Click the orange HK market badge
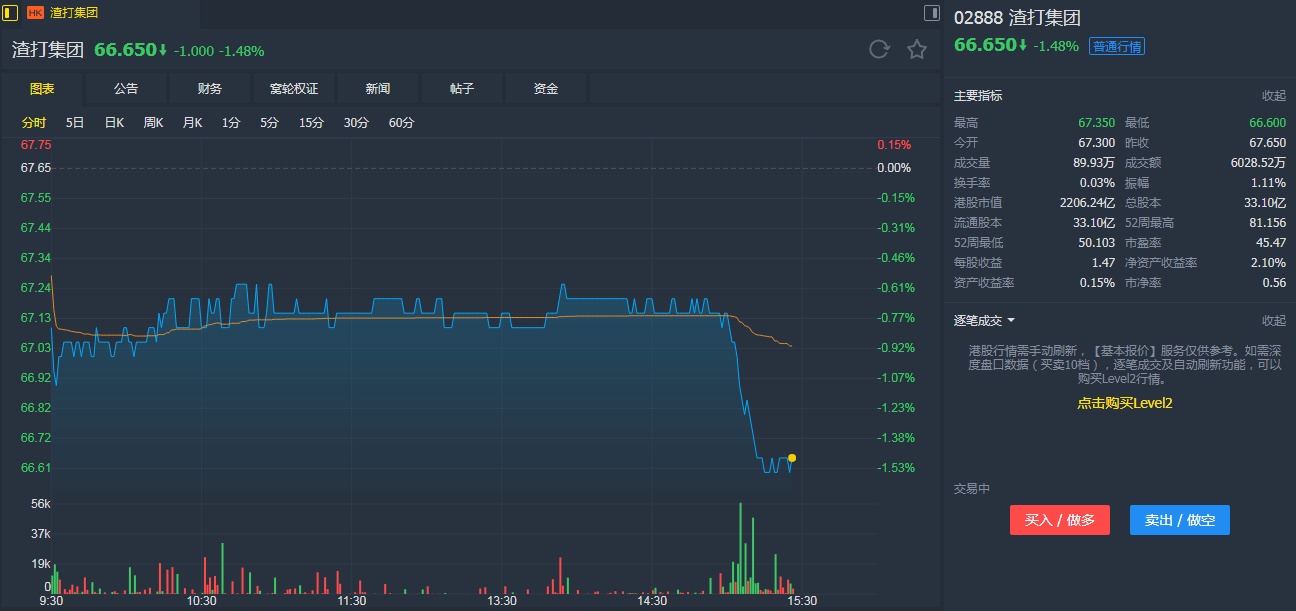1296x611 pixels. pos(35,13)
